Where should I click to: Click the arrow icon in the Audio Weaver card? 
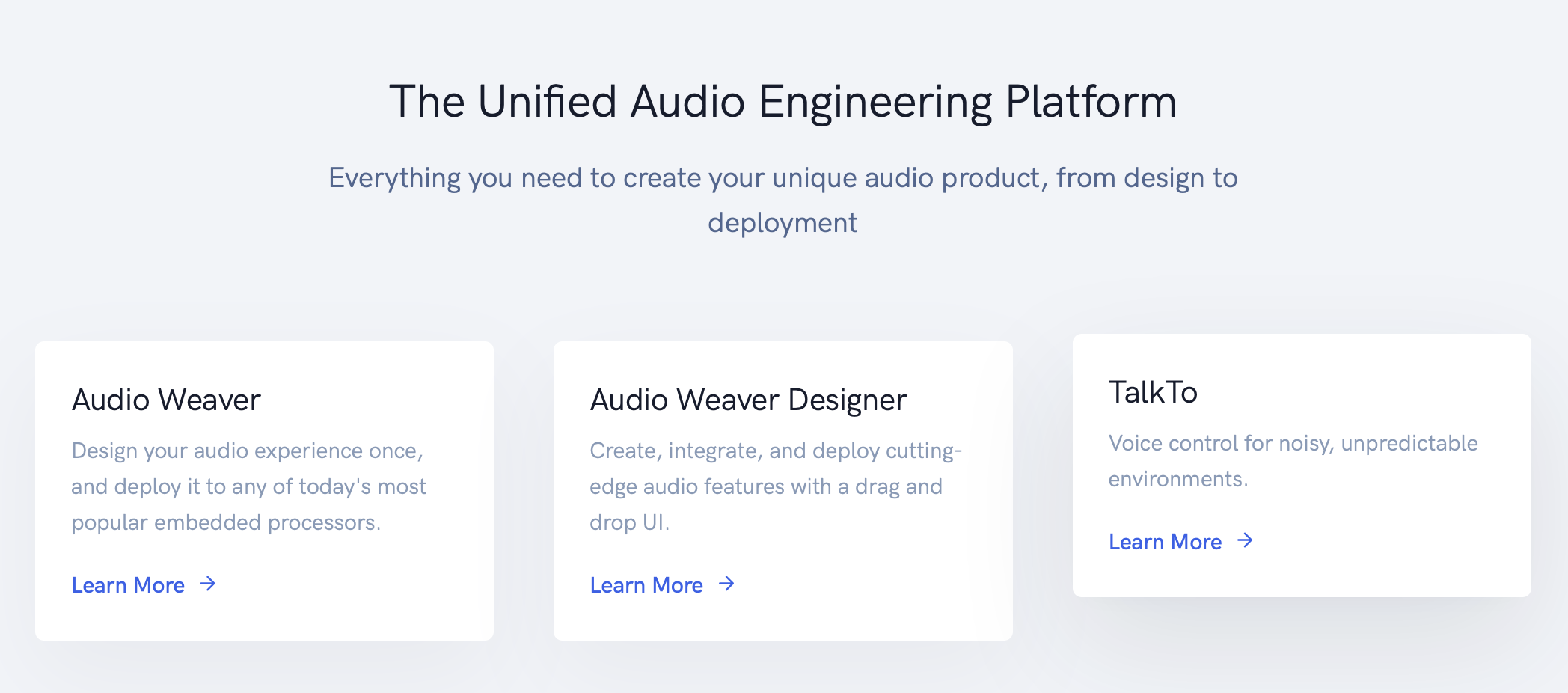pyautogui.click(x=208, y=584)
